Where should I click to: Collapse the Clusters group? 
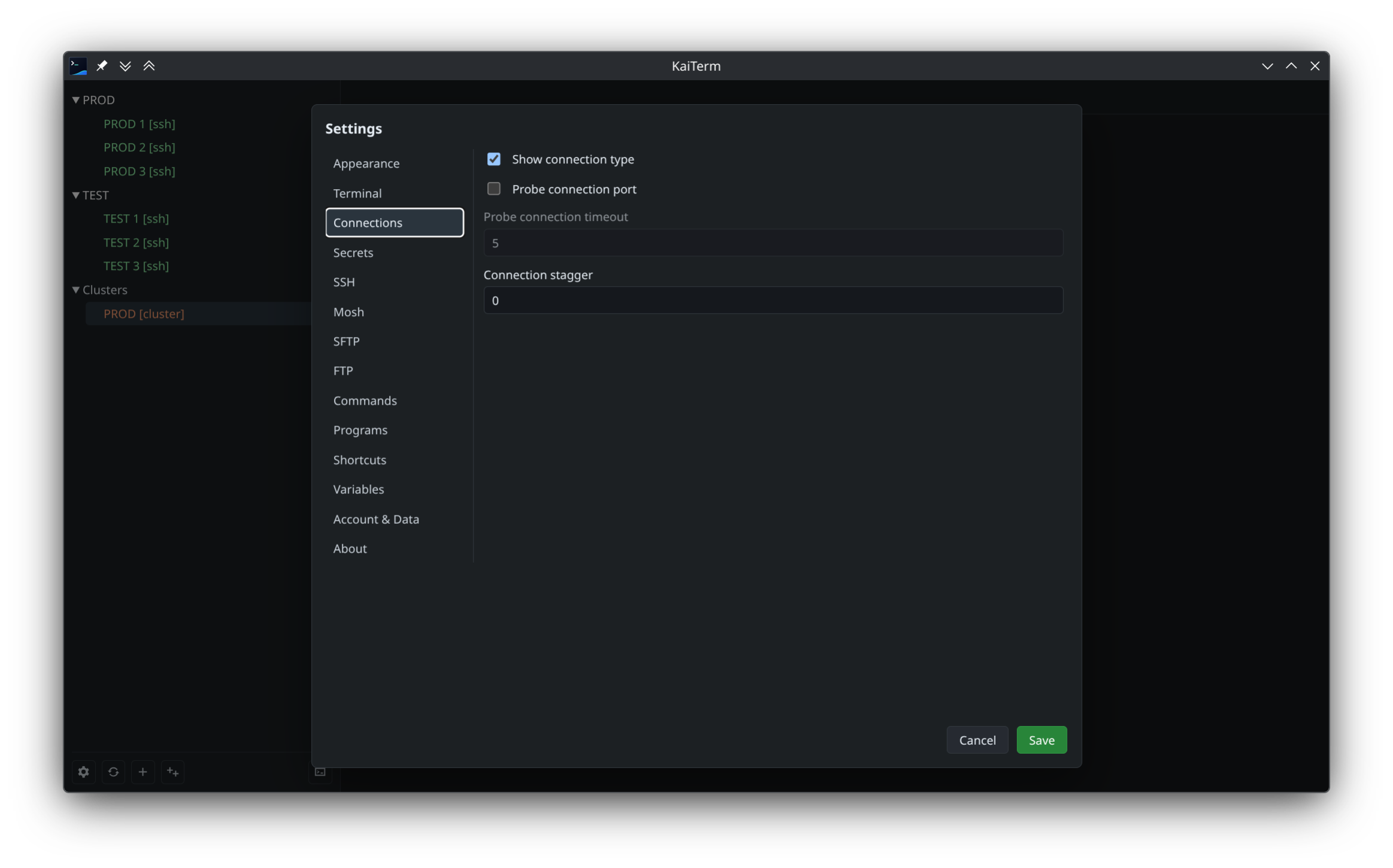pyautogui.click(x=76, y=290)
